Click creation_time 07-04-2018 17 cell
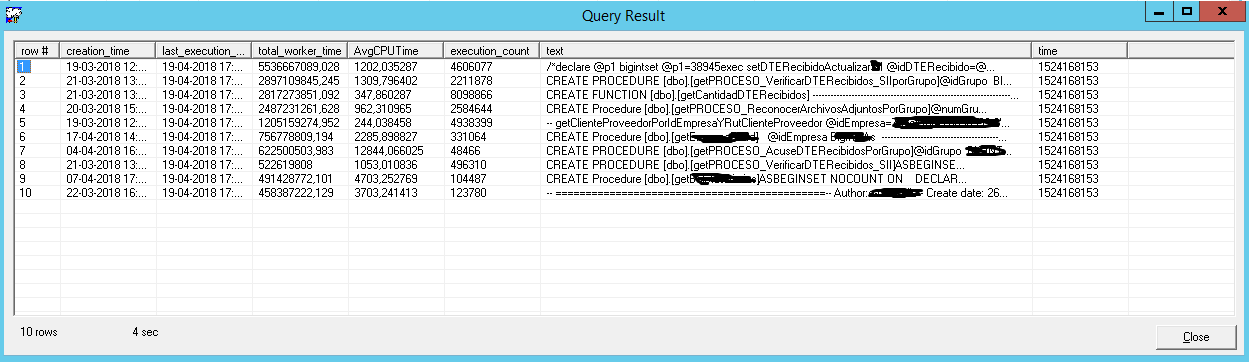Viewport: 1249px width, 362px height. coord(108,178)
